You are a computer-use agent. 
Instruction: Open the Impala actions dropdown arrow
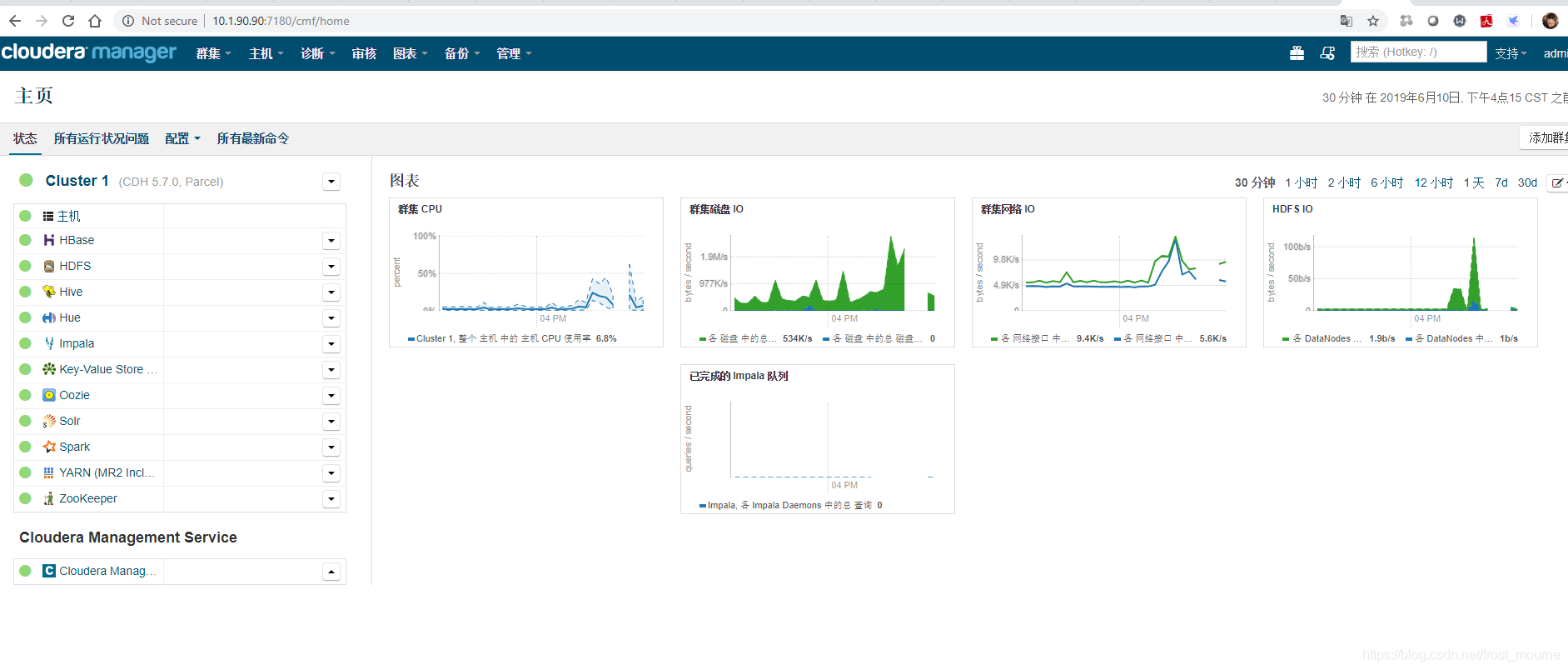331,344
